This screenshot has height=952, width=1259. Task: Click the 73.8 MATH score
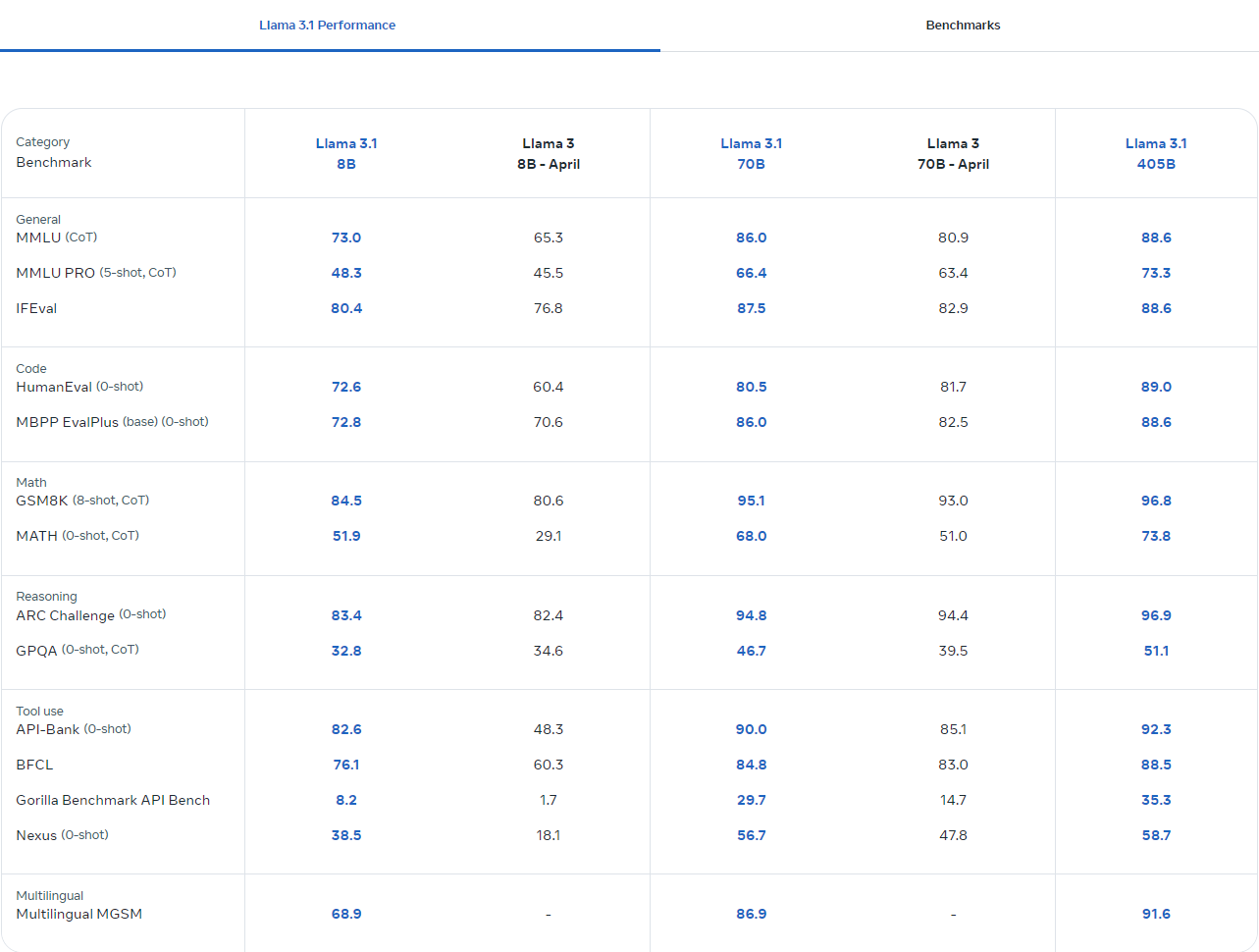coord(1156,536)
